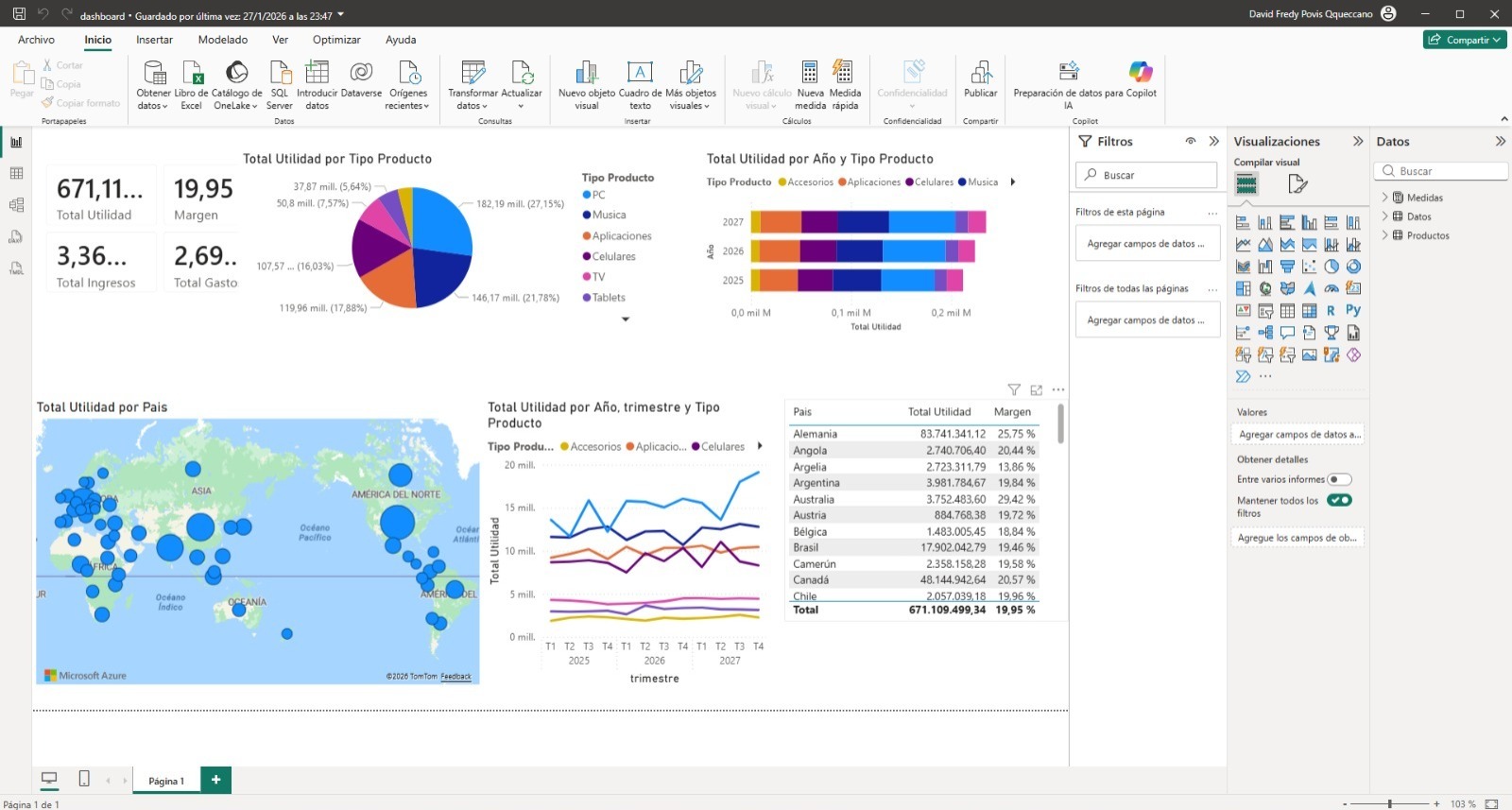The height and width of the screenshot is (810, 1512).
Task: Click Feedback link on the map
Action: [455, 676]
